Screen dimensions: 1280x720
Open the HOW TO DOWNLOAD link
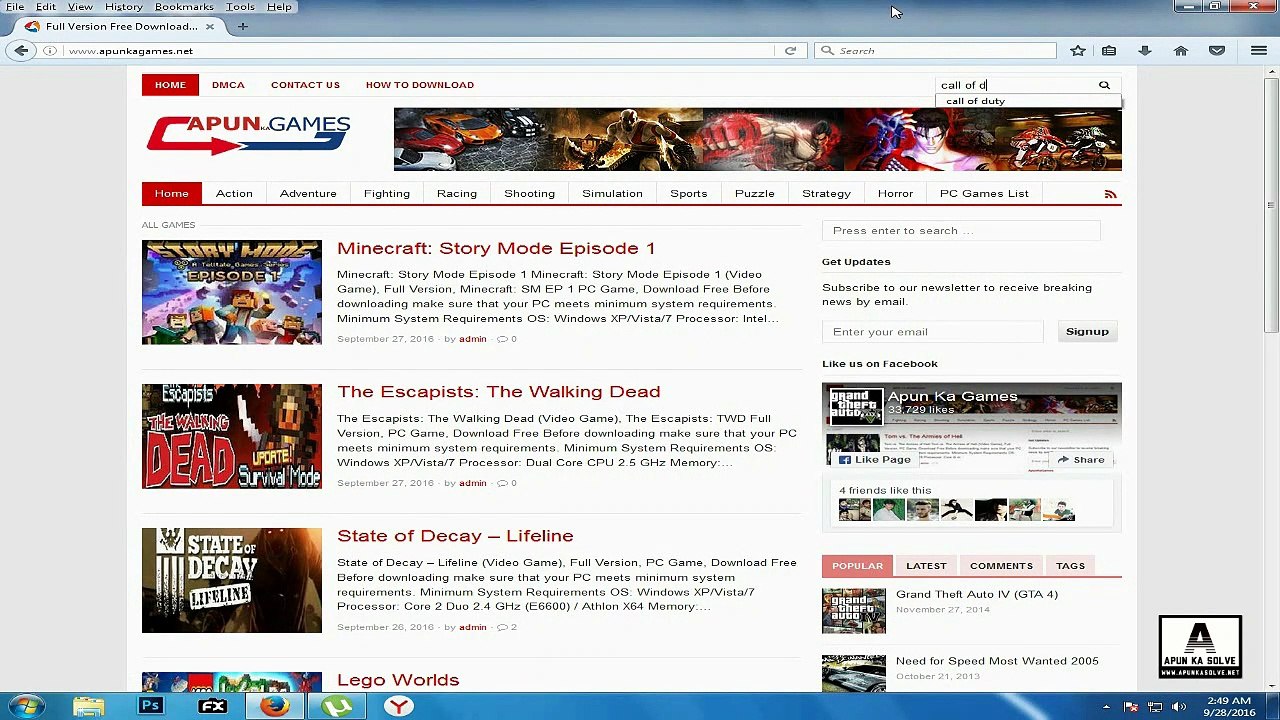click(420, 85)
